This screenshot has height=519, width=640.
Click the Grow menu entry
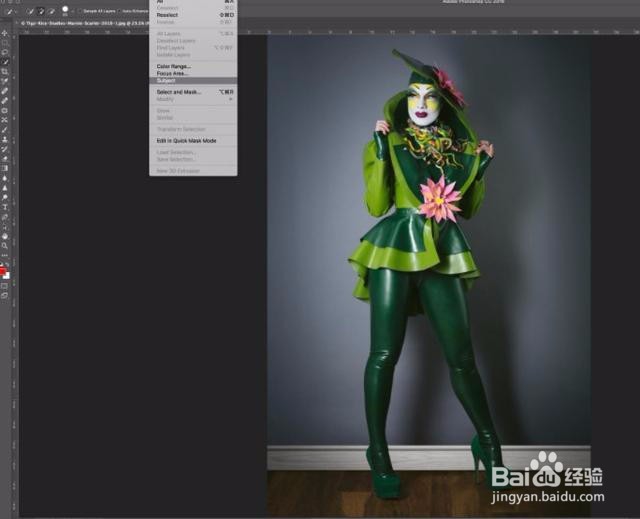coord(193,111)
